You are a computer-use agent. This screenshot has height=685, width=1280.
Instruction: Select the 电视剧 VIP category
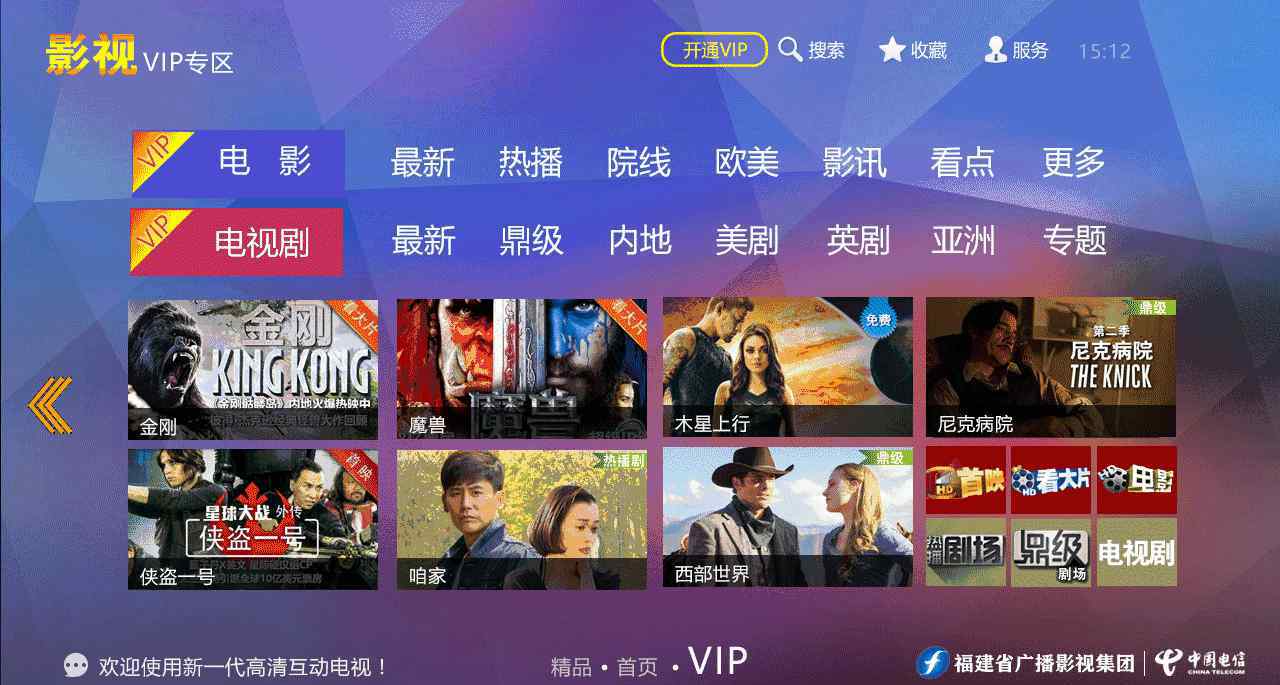point(237,241)
